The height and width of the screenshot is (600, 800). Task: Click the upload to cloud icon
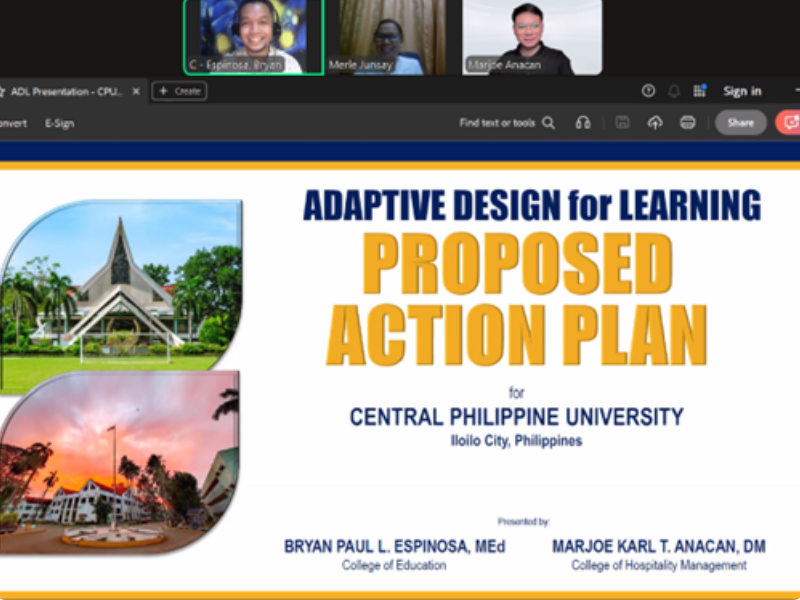tap(655, 123)
